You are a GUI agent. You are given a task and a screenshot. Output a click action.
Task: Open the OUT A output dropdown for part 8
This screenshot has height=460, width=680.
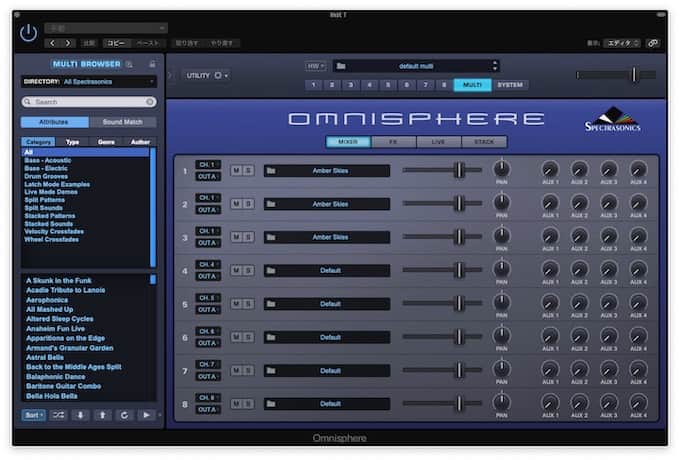208,410
